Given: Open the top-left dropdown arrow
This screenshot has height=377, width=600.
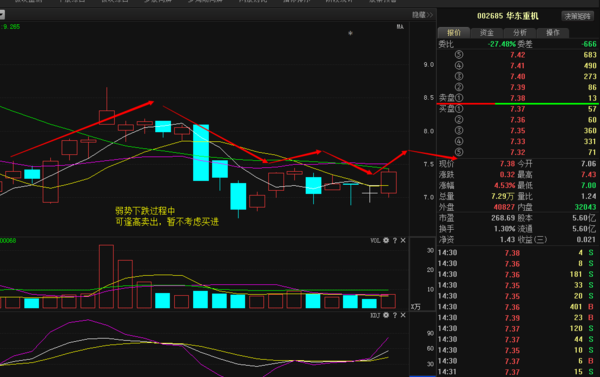Looking at the screenshot, I should (x=2, y=15).
